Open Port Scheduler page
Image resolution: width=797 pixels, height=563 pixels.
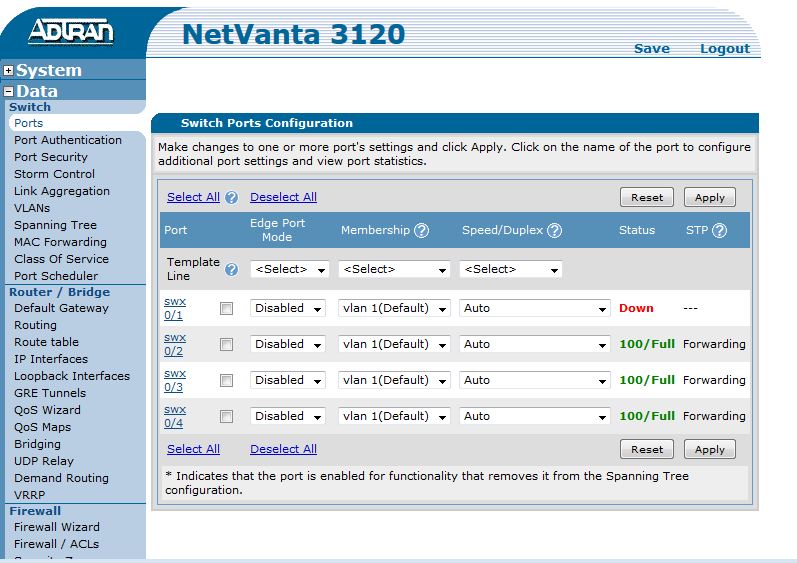56,276
